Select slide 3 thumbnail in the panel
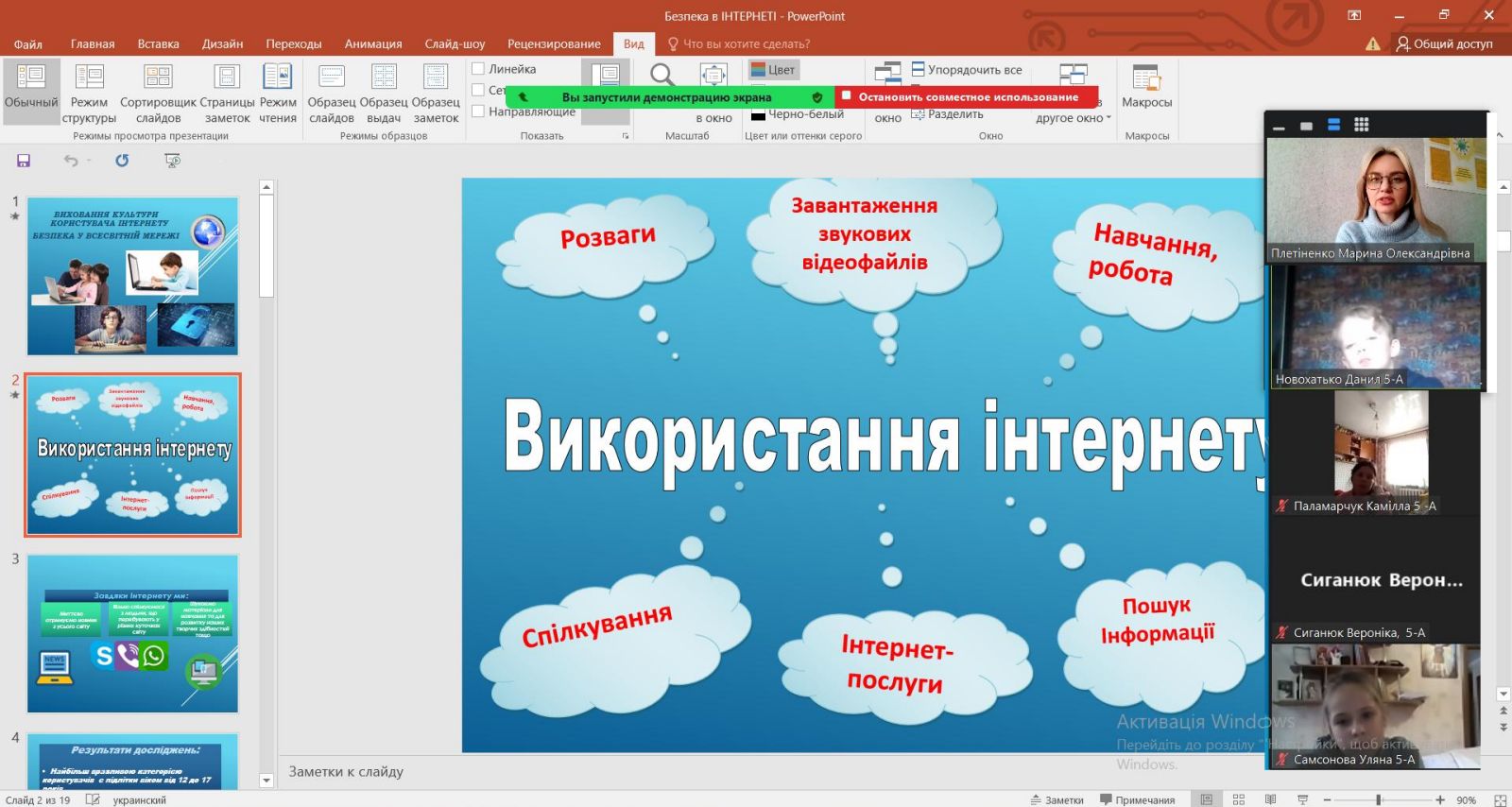 point(132,633)
